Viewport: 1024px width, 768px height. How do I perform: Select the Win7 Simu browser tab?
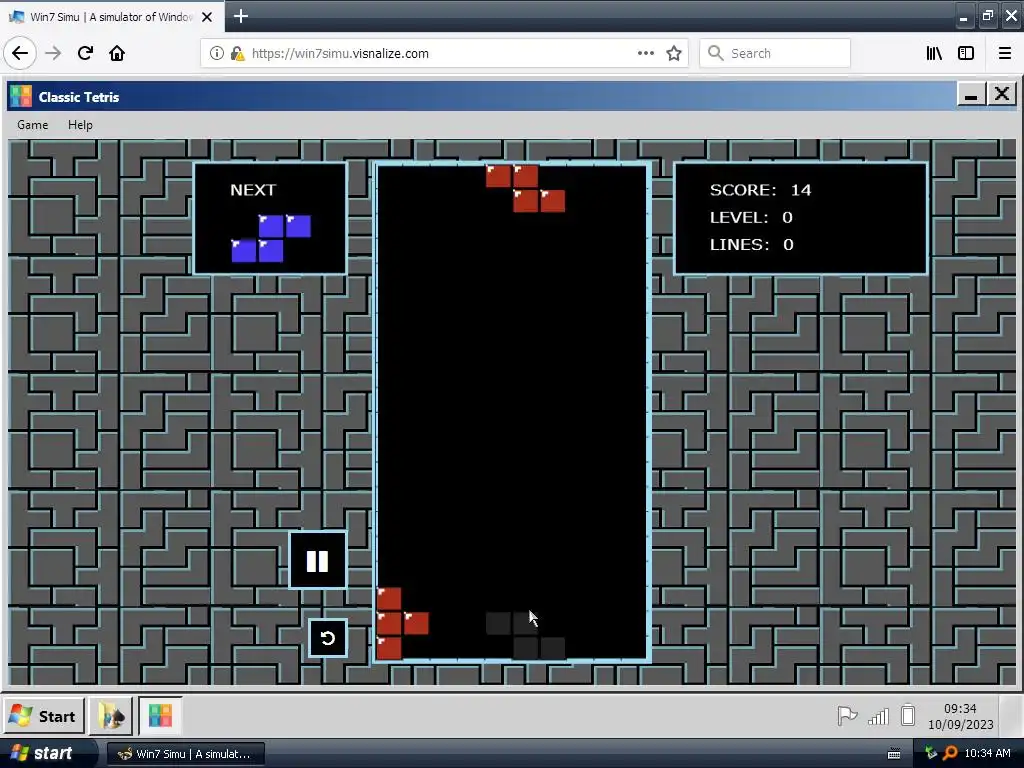tap(112, 17)
